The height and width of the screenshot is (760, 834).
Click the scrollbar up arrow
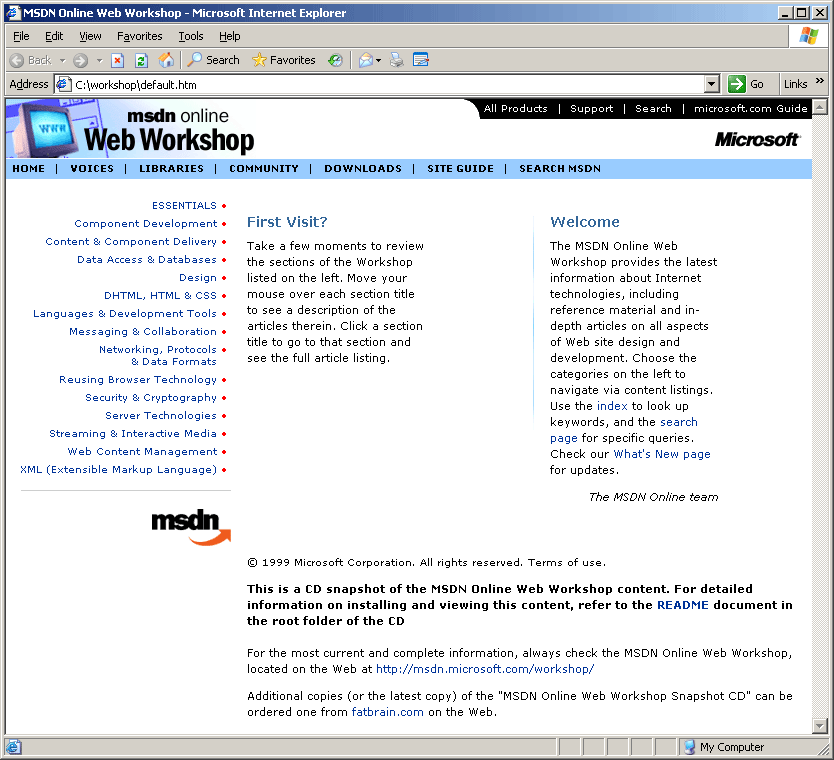(x=820, y=107)
